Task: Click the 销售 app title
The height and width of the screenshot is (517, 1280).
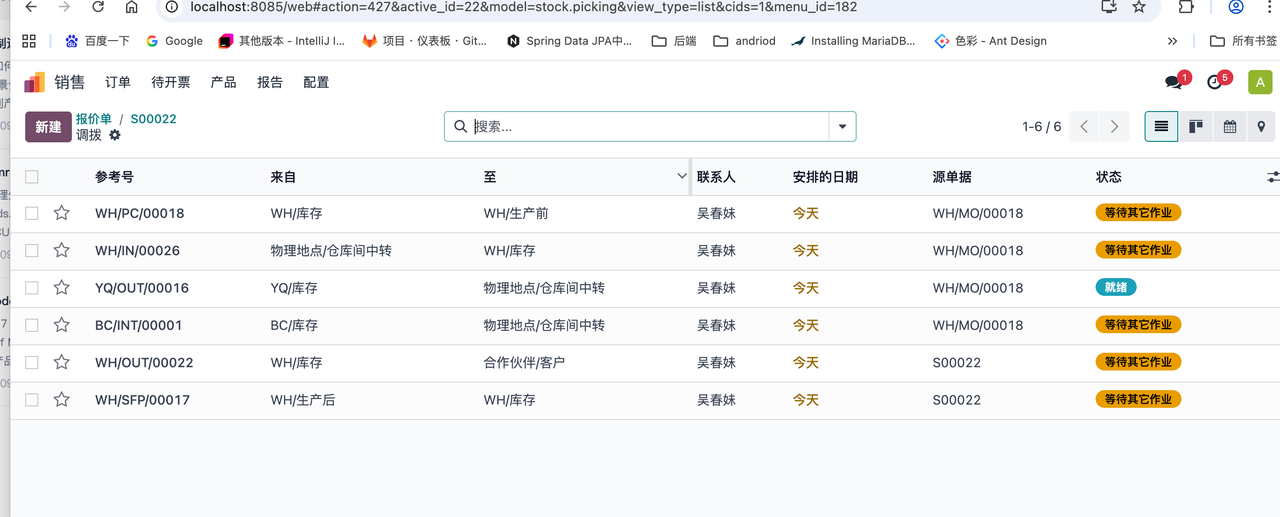Action: [70, 82]
